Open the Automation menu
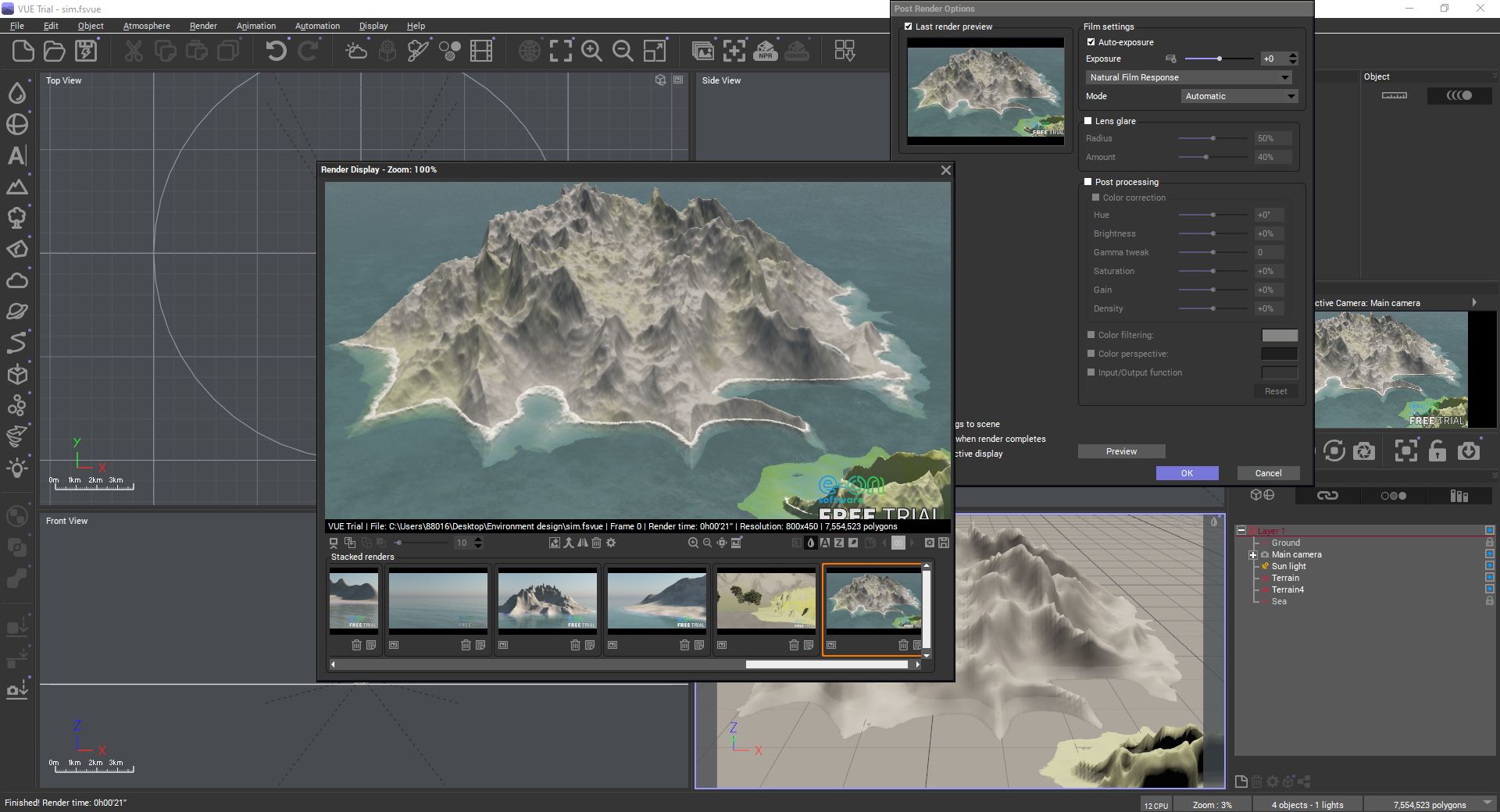The height and width of the screenshot is (812, 1500). [317, 26]
